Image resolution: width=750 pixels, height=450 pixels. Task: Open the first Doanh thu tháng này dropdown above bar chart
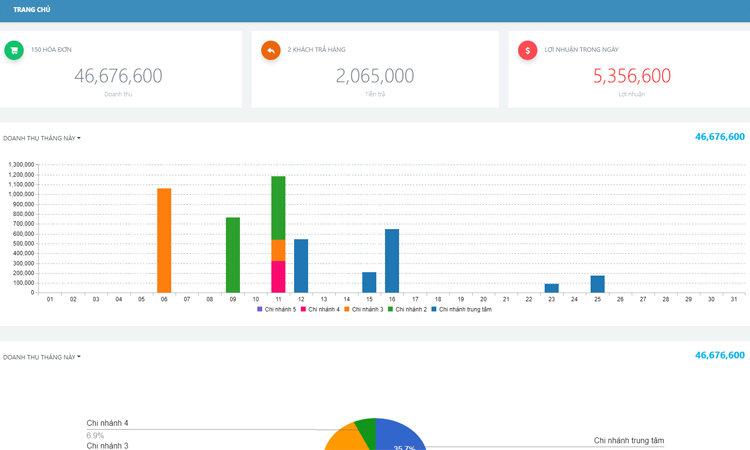coord(42,138)
